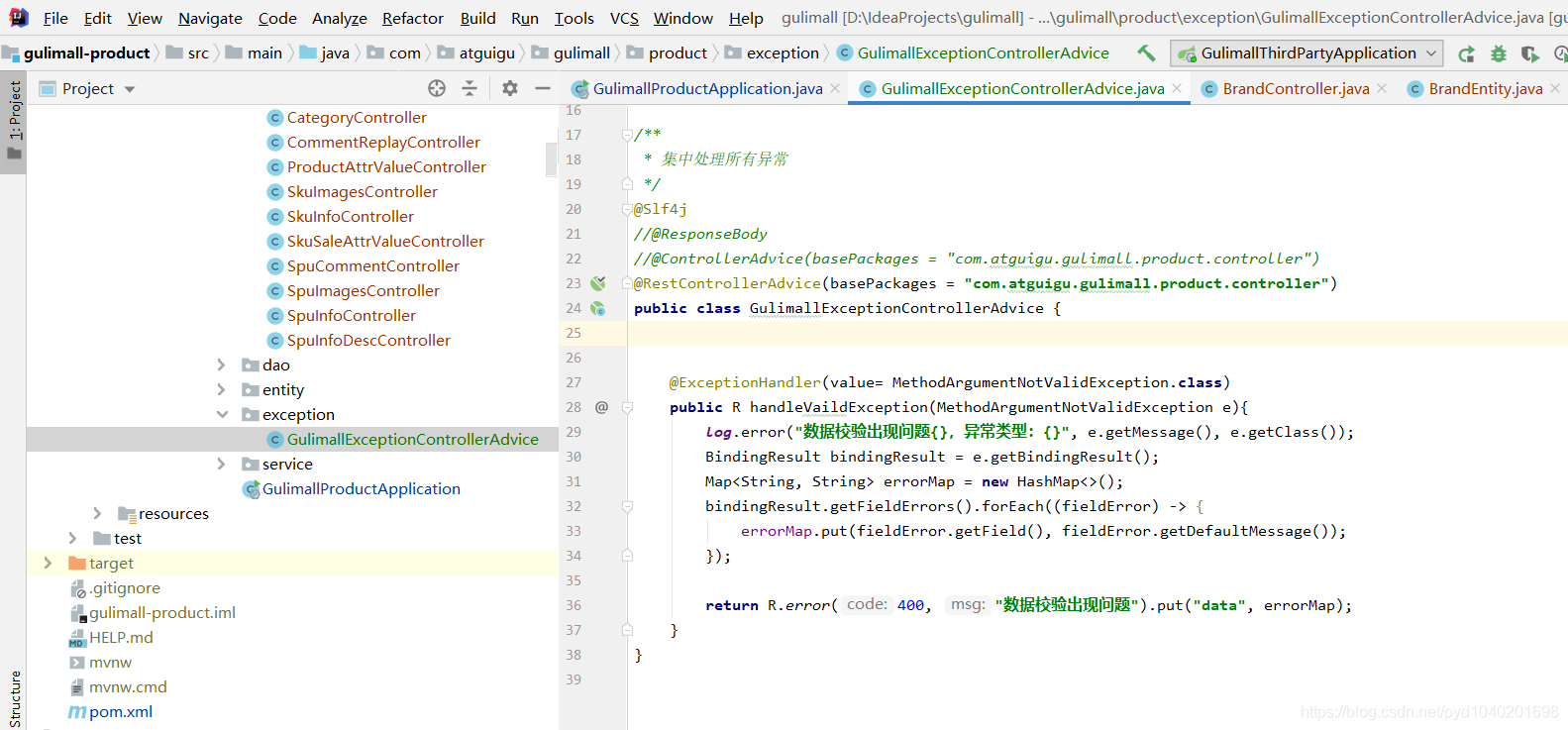Click the 400 code value on line 36
This screenshot has width=1568, height=730.
click(x=910, y=605)
